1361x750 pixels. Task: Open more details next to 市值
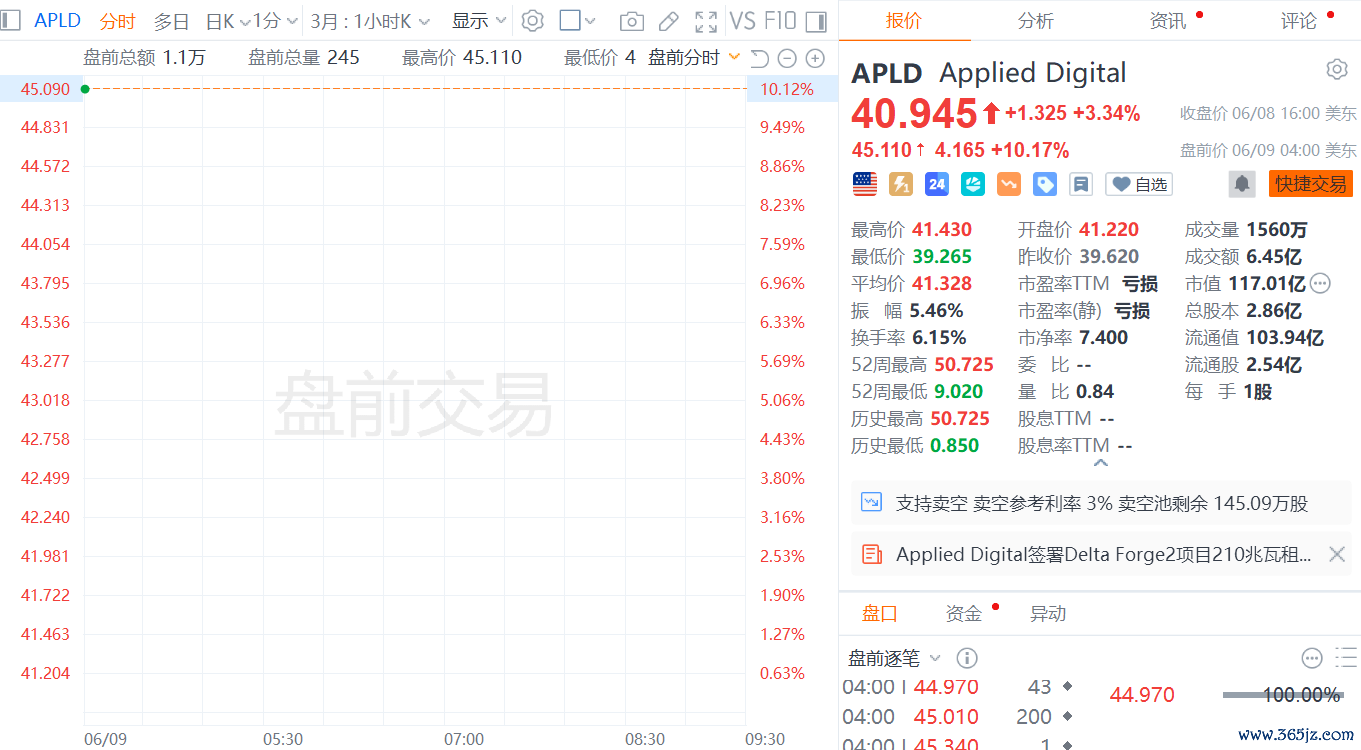pos(1320,284)
